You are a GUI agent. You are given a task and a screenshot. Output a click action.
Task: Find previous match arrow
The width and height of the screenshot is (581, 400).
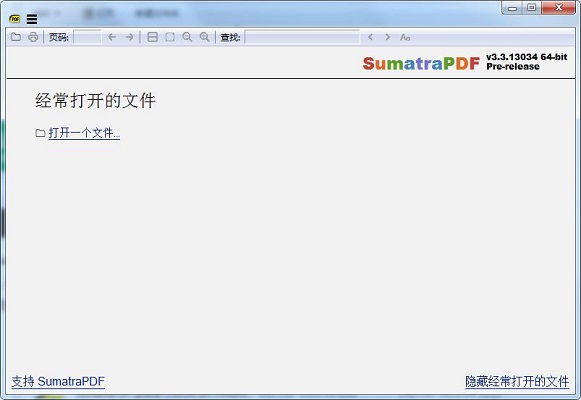370,37
